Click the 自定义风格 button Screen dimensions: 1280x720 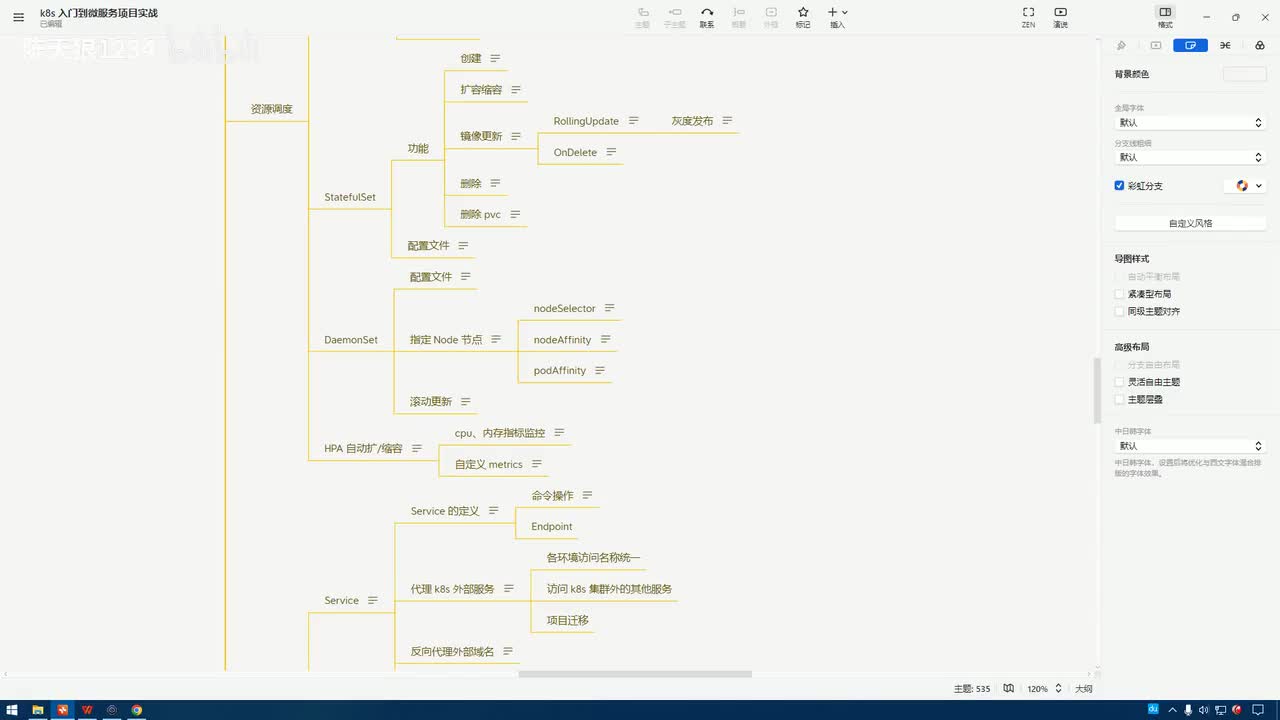pyautogui.click(x=1190, y=223)
